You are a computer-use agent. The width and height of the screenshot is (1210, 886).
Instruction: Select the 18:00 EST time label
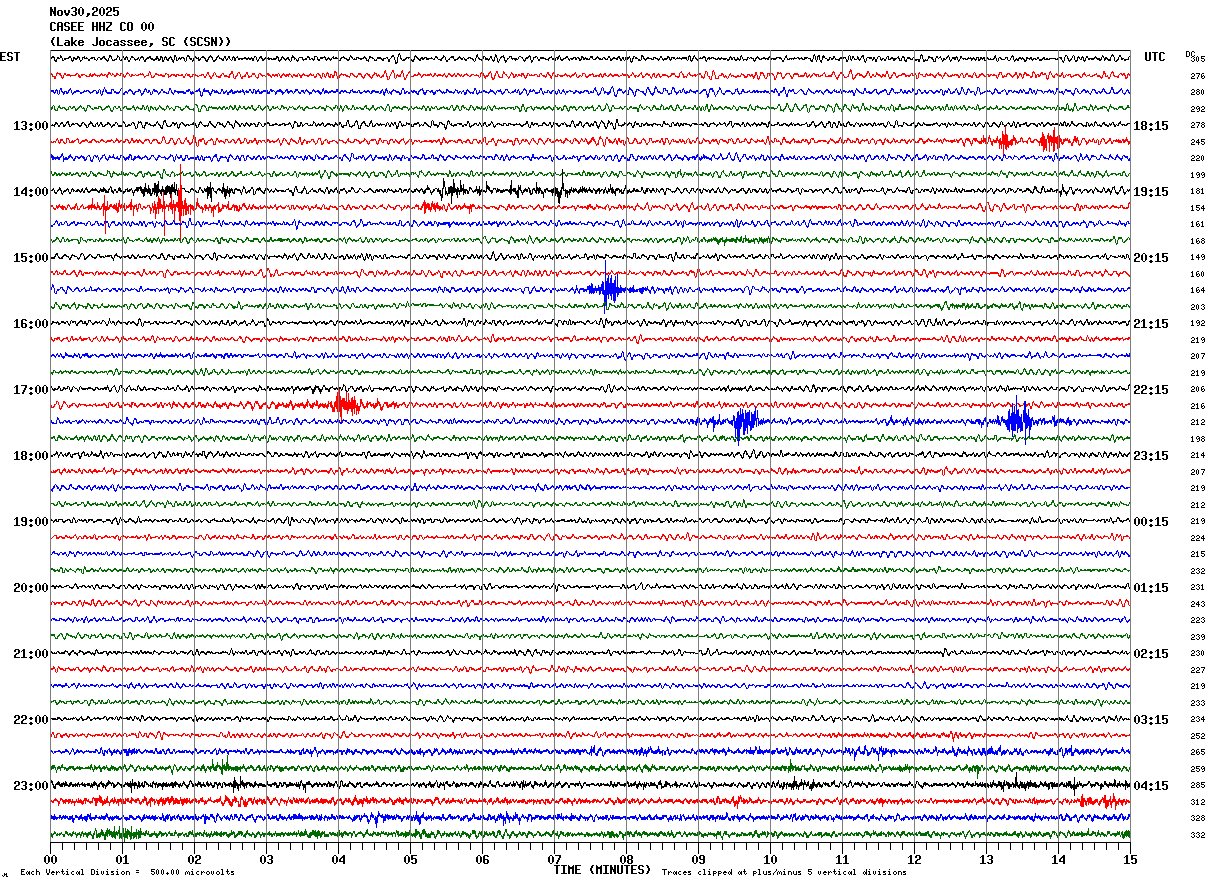coord(30,456)
